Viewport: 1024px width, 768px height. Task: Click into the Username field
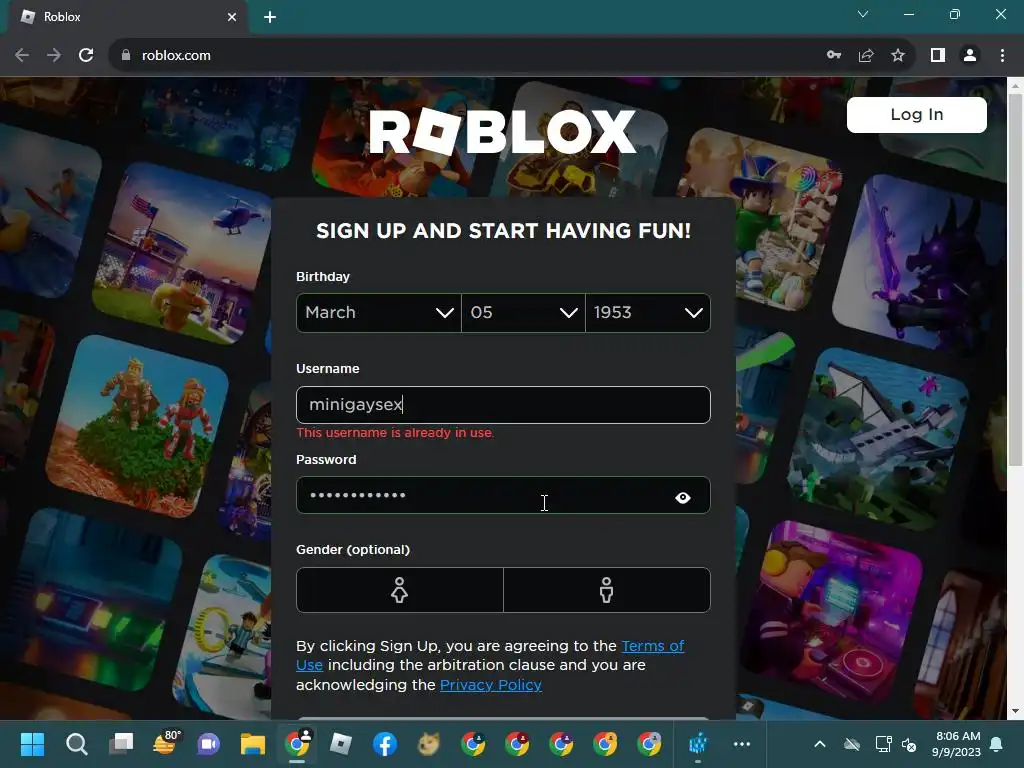[503, 405]
